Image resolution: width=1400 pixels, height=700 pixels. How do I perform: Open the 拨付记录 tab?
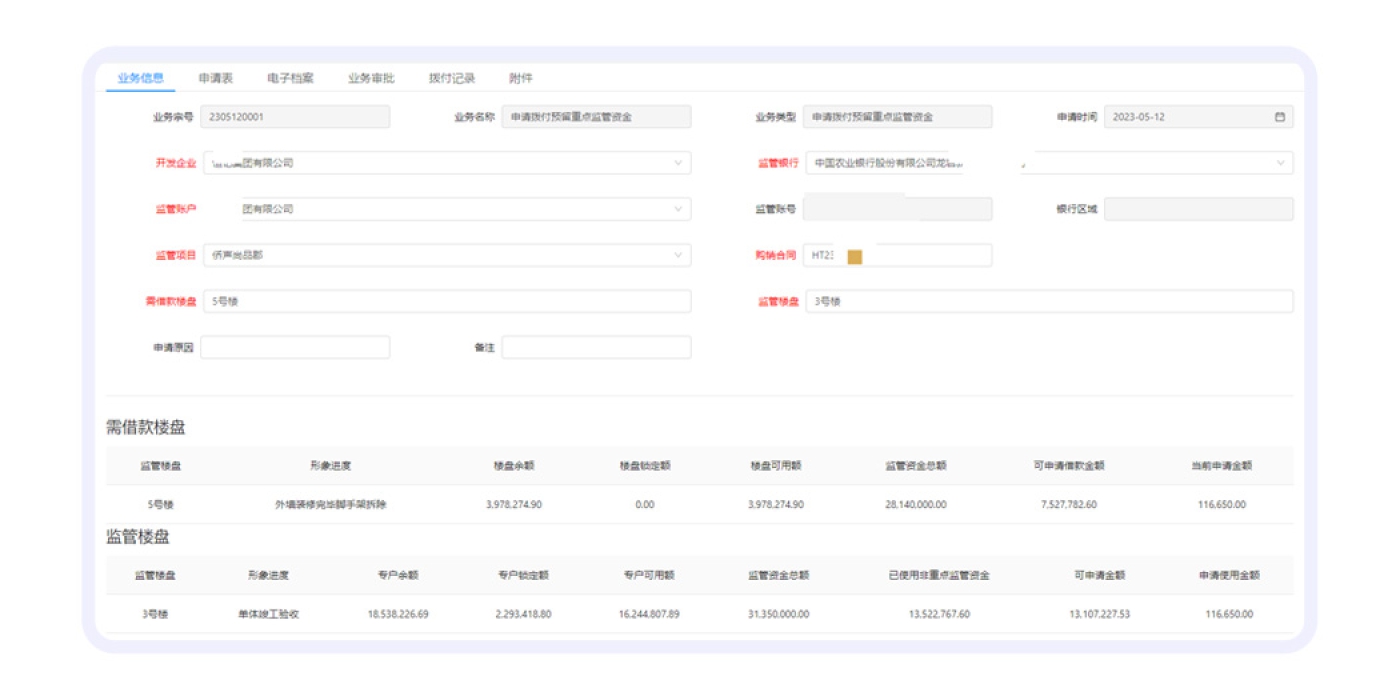coord(452,78)
